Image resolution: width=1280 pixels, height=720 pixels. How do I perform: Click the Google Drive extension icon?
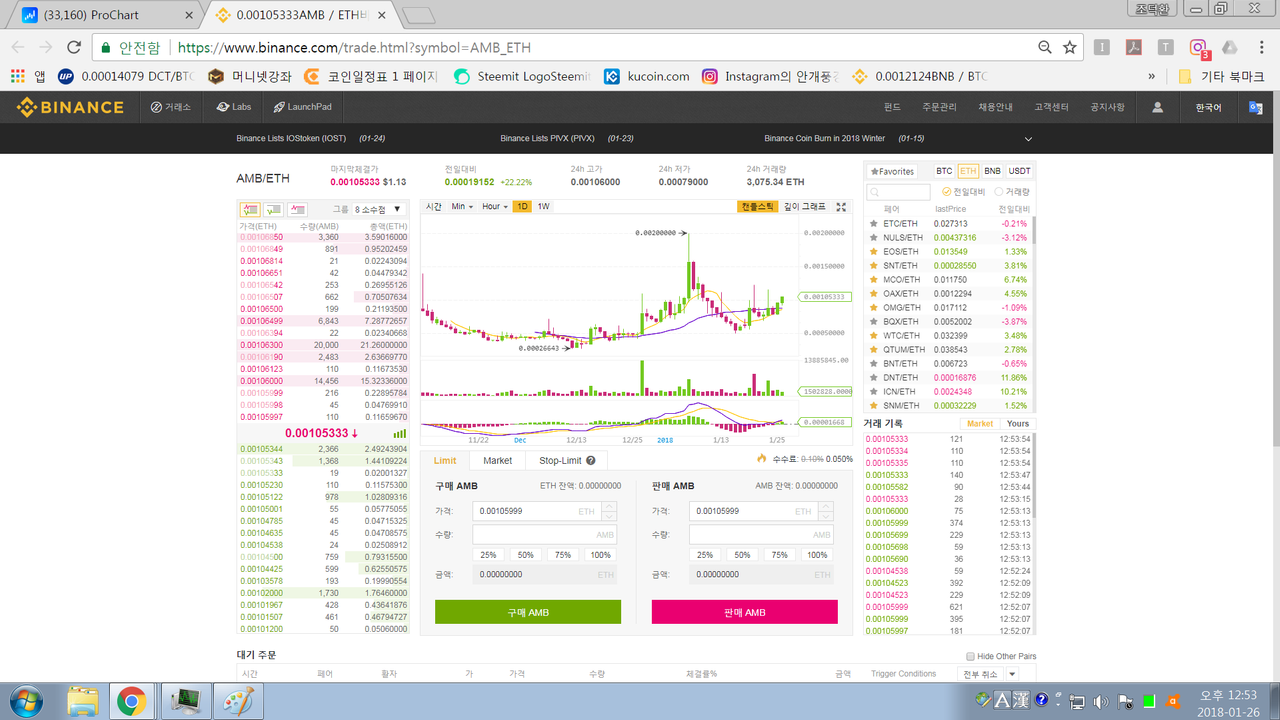point(1230,47)
